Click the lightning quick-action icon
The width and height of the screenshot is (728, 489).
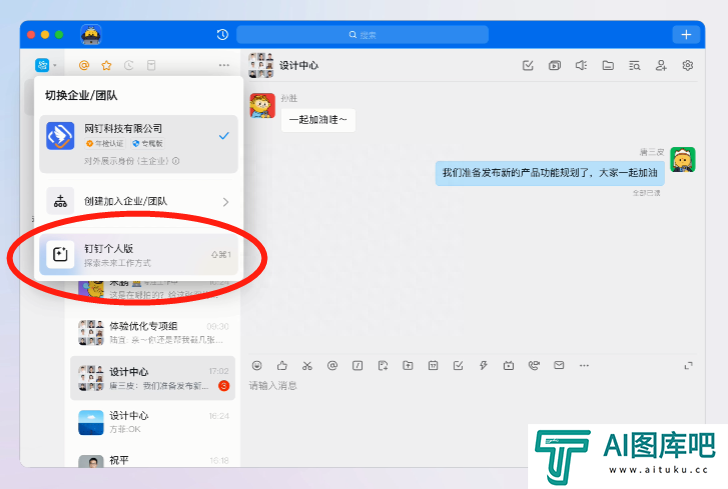483,366
